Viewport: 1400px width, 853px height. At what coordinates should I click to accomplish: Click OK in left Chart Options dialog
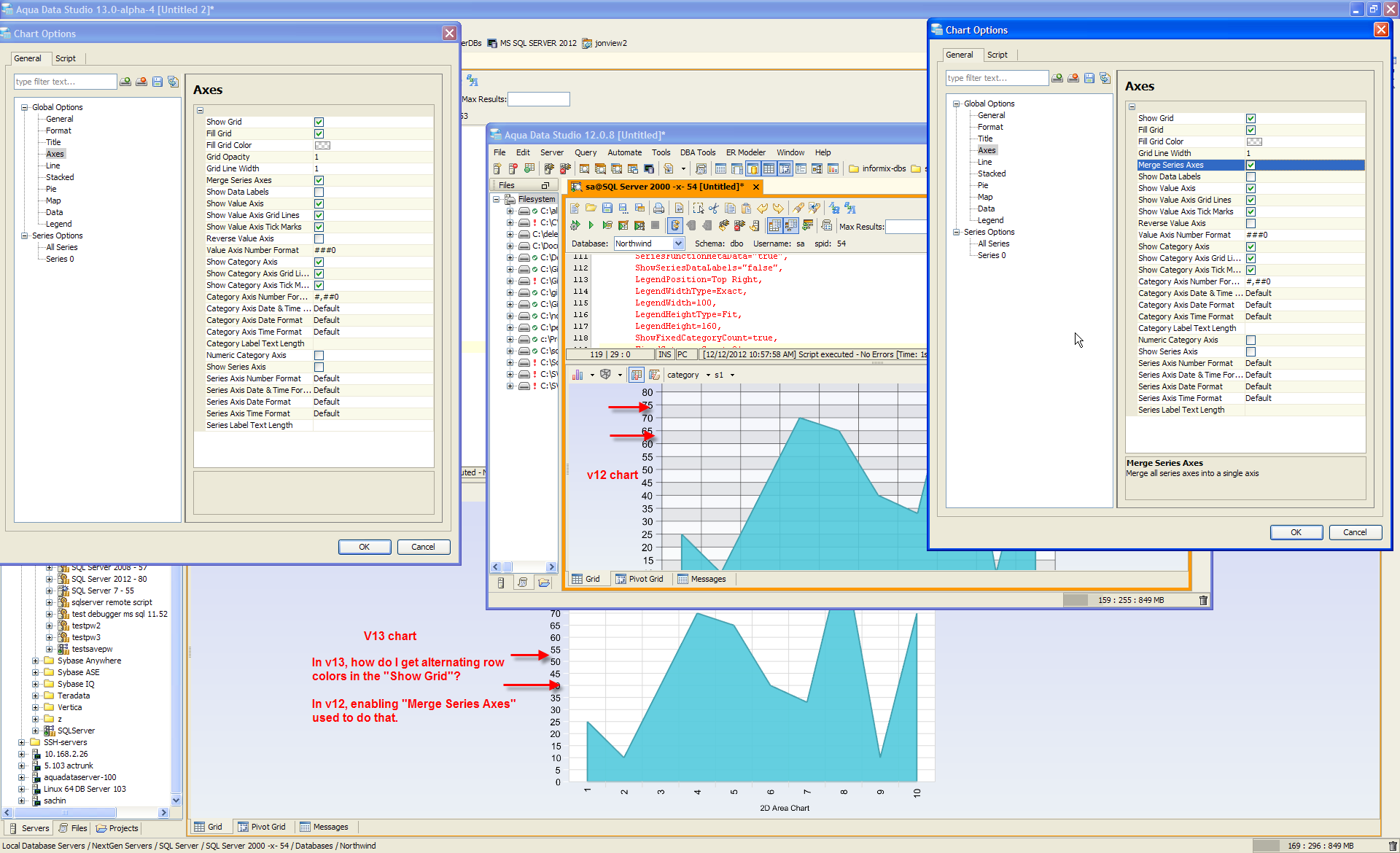click(365, 547)
